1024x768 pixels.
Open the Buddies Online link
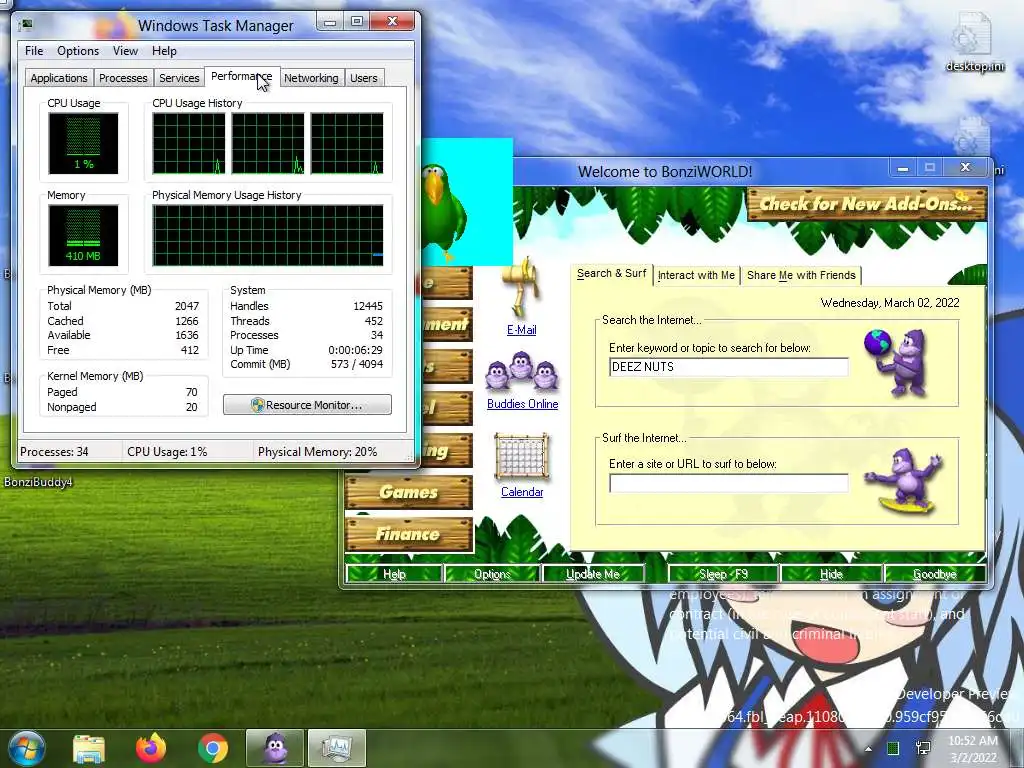pyautogui.click(x=522, y=404)
